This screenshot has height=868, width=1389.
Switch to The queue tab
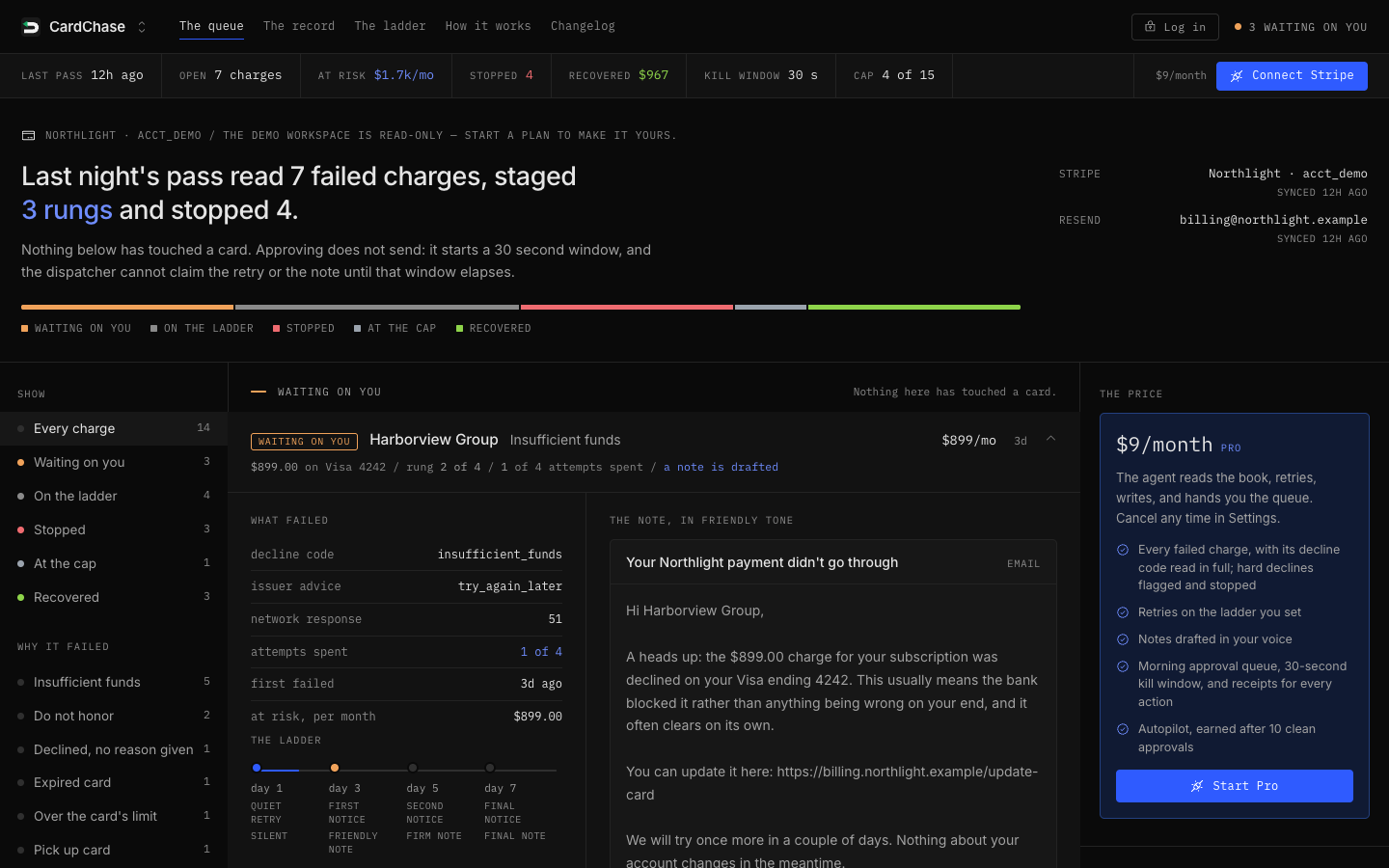pos(211,26)
